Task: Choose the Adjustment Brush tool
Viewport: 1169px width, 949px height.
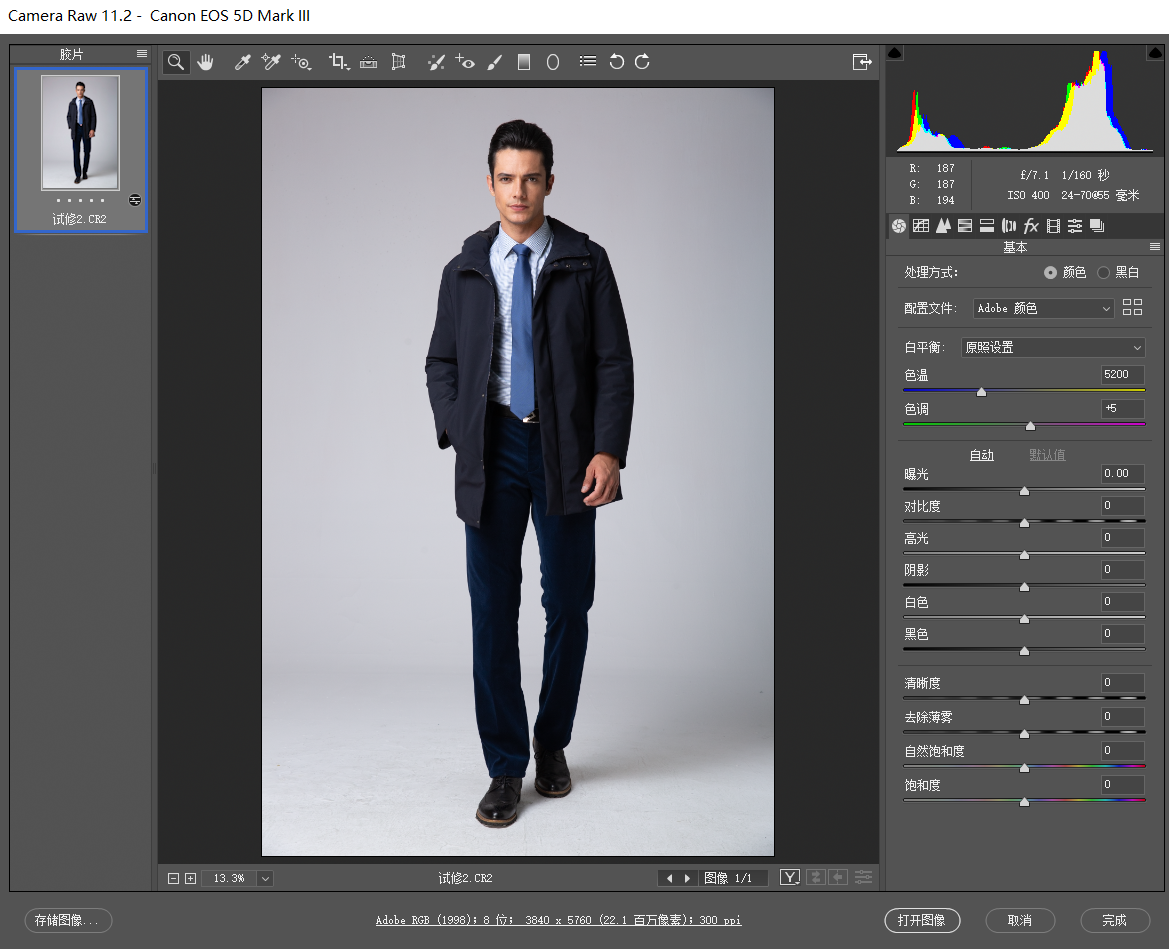Action: (x=494, y=62)
